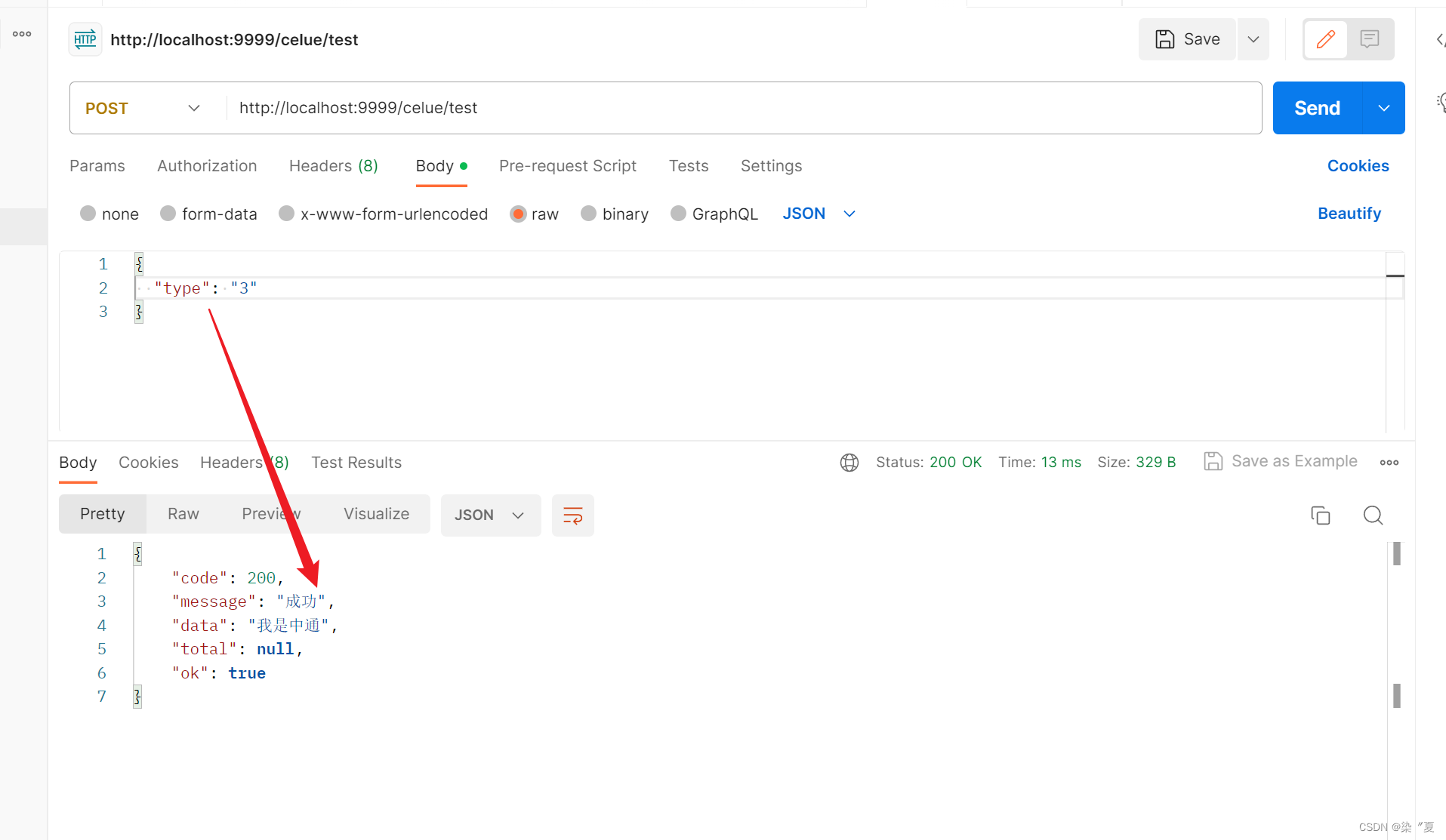Image resolution: width=1446 pixels, height=840 pixels.
Task: Click Save as Example
Action: [1281, 461]
